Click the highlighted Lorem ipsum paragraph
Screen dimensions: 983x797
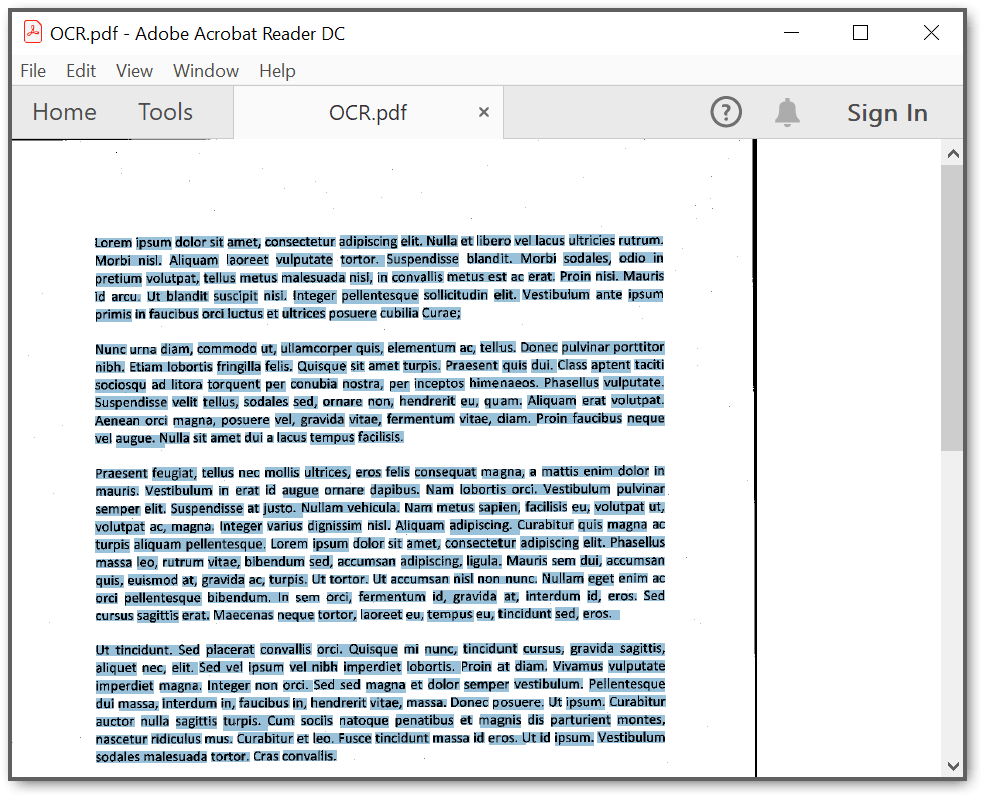(380, 277)
